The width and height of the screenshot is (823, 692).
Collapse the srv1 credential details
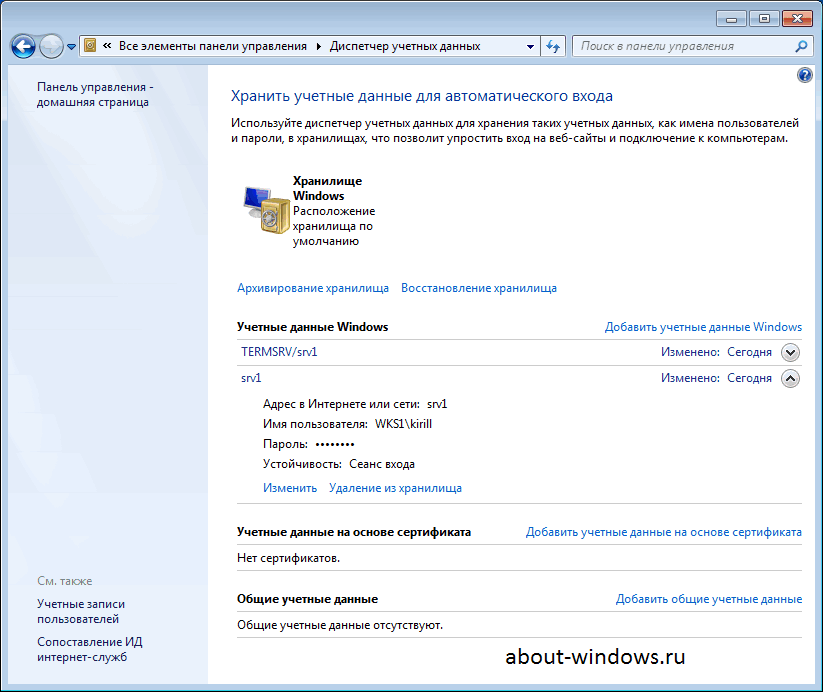(789, 378)
